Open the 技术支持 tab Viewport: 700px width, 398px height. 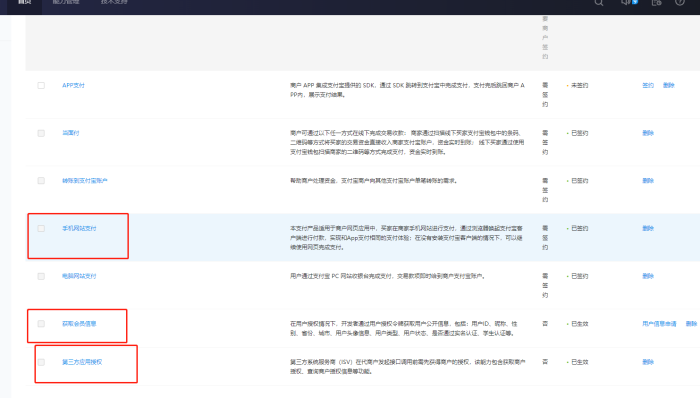pyautogui.click(x=114, y=2)
